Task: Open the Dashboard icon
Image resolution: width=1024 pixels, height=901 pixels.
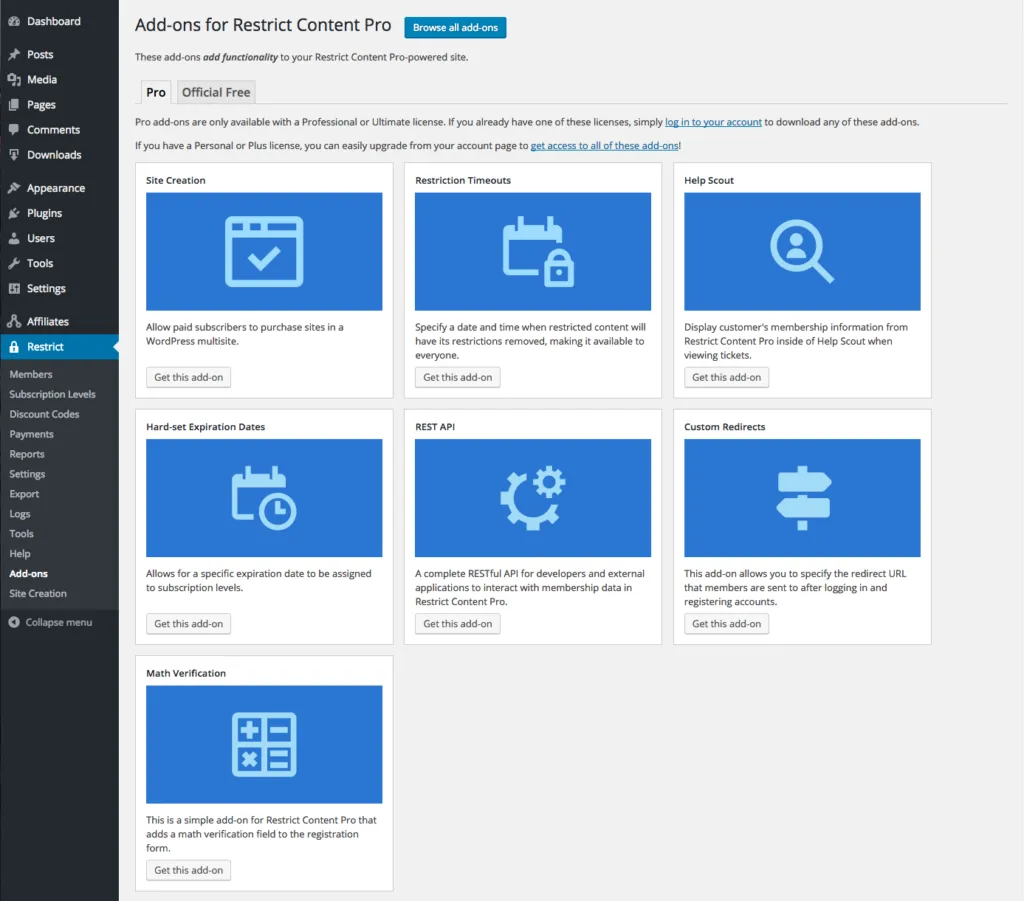Action: coord(14,21)
